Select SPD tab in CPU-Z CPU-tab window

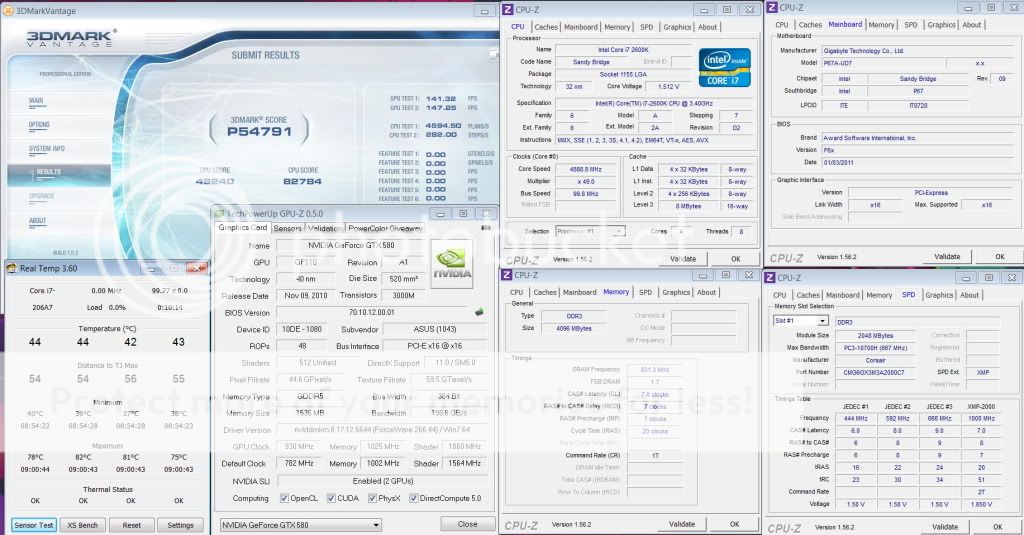647,27
